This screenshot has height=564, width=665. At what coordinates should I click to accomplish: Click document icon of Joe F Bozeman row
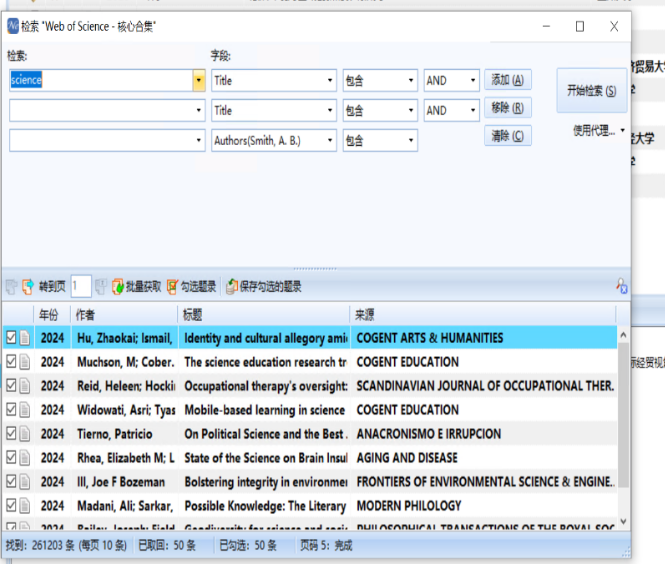[25, 482]
